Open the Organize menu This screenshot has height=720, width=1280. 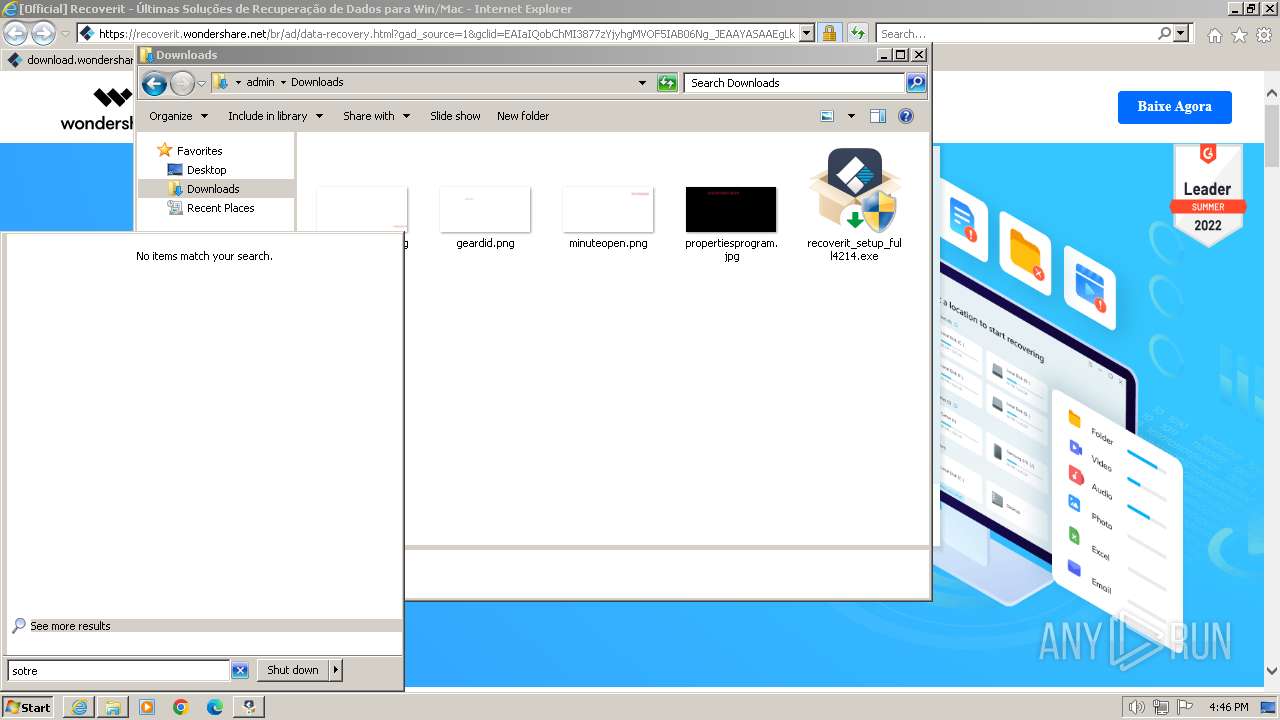pyautogui.click(x=178, y=116)
